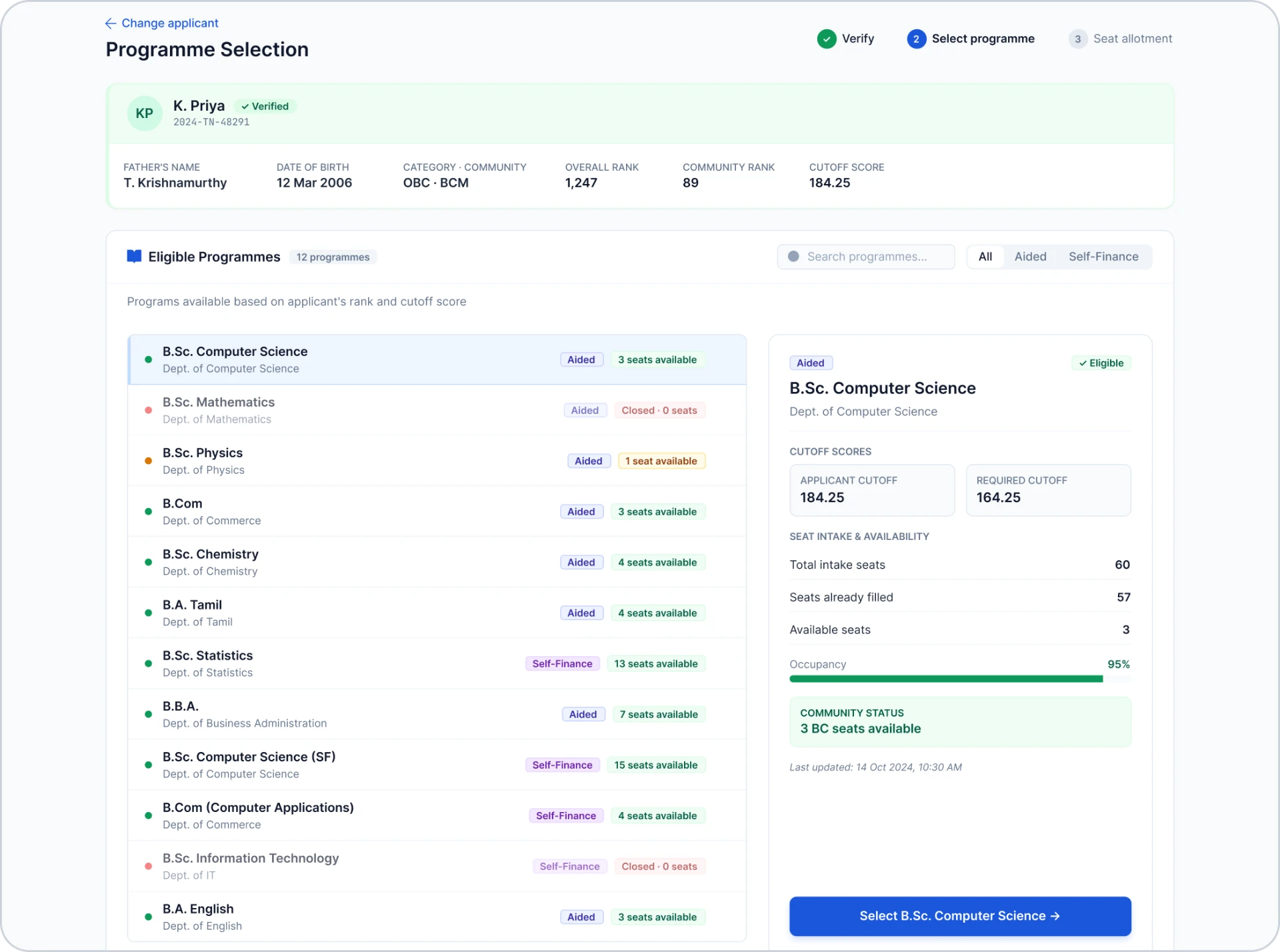
Task: Click the KP avatar circle
Action: 145,113
